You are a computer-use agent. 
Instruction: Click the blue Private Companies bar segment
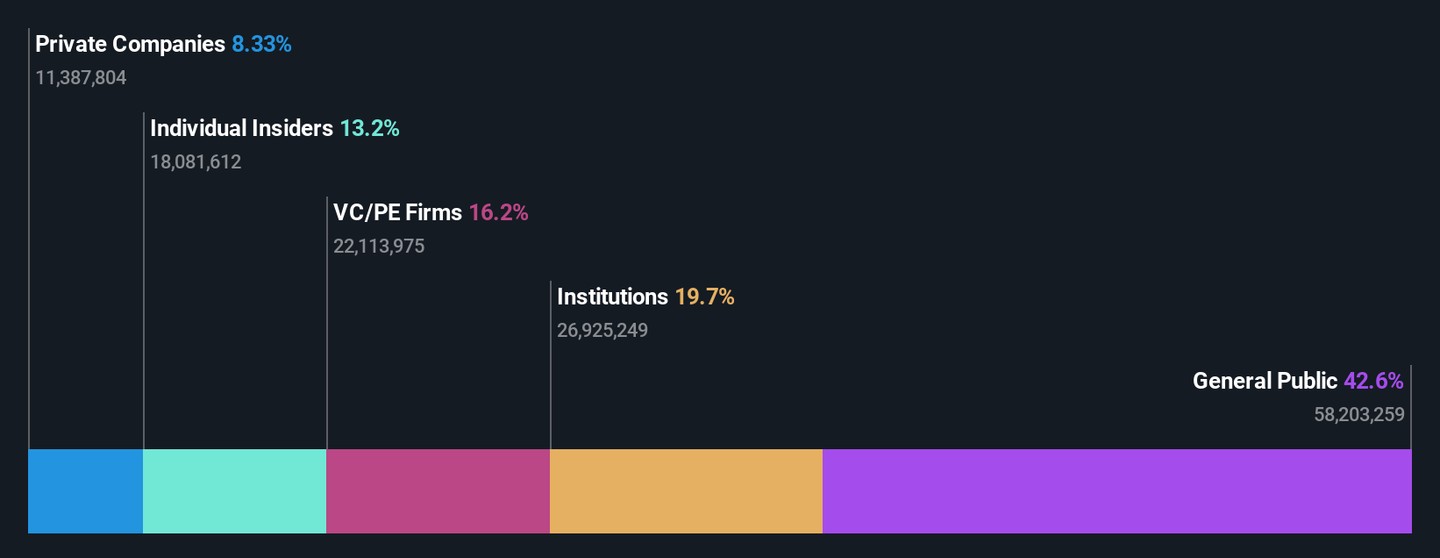coord(86,491)
